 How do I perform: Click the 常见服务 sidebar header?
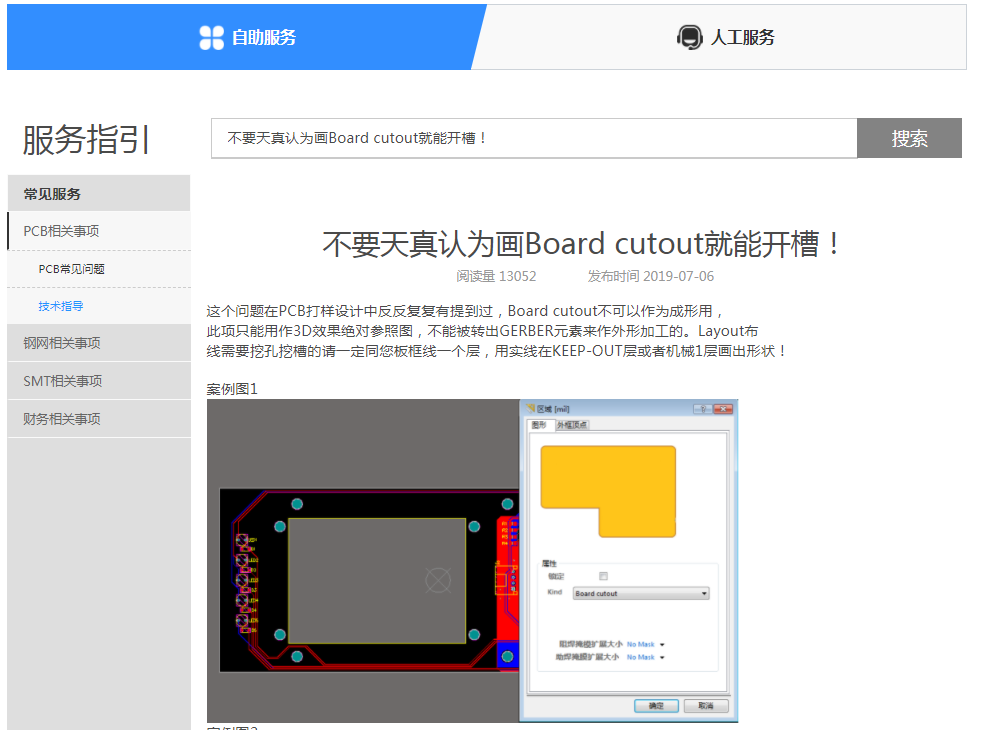click(99, 194)
